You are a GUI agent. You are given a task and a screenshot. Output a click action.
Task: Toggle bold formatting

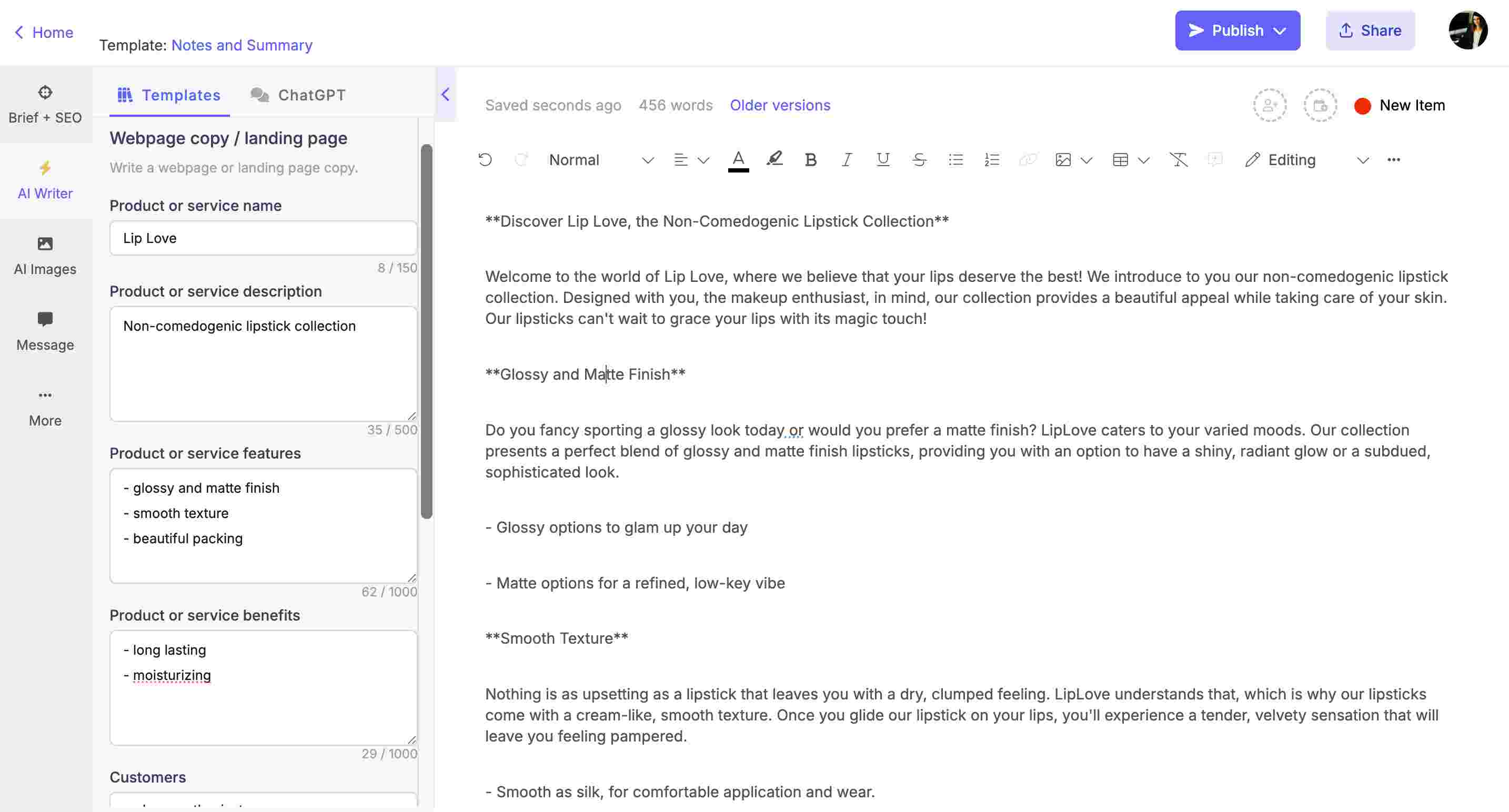pos(811,160)
